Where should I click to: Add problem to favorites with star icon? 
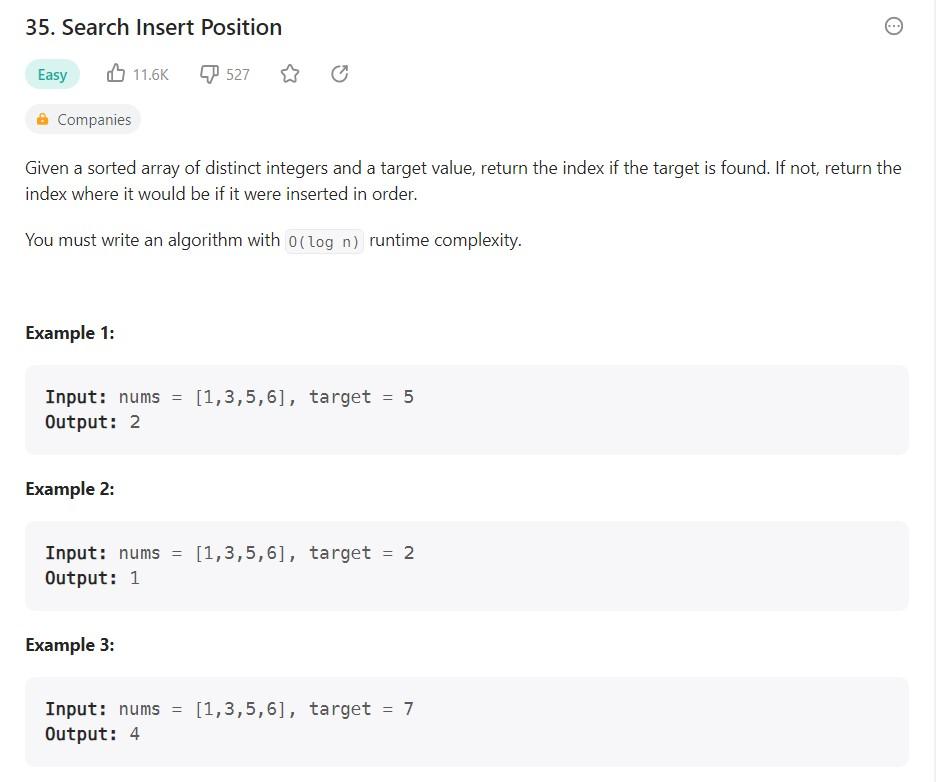click(290, 73)
